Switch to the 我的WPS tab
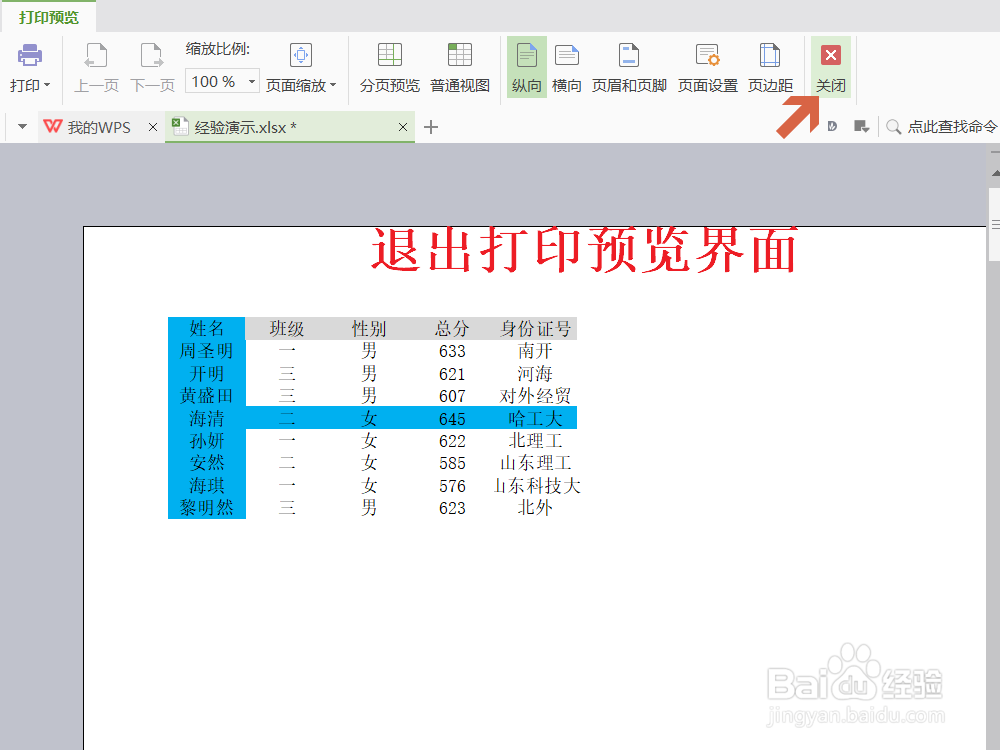Screen dimensions: 1000x750 97,127
